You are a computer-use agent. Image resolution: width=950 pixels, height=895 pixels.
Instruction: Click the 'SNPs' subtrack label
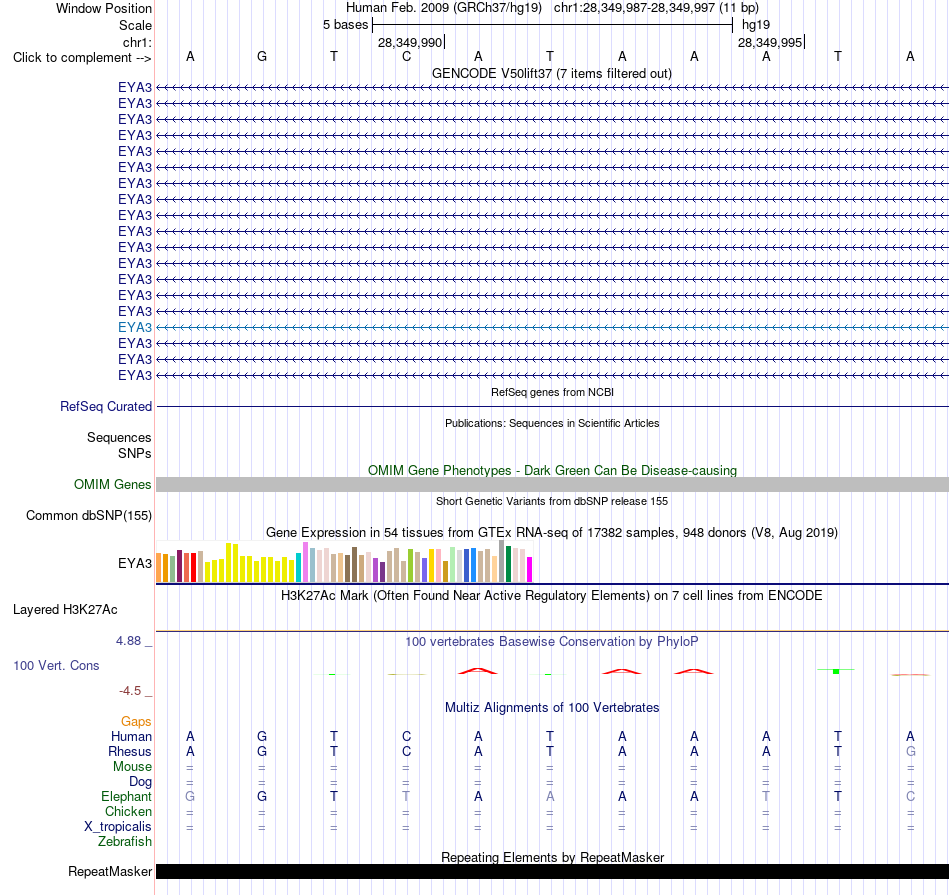coord(135,453)
